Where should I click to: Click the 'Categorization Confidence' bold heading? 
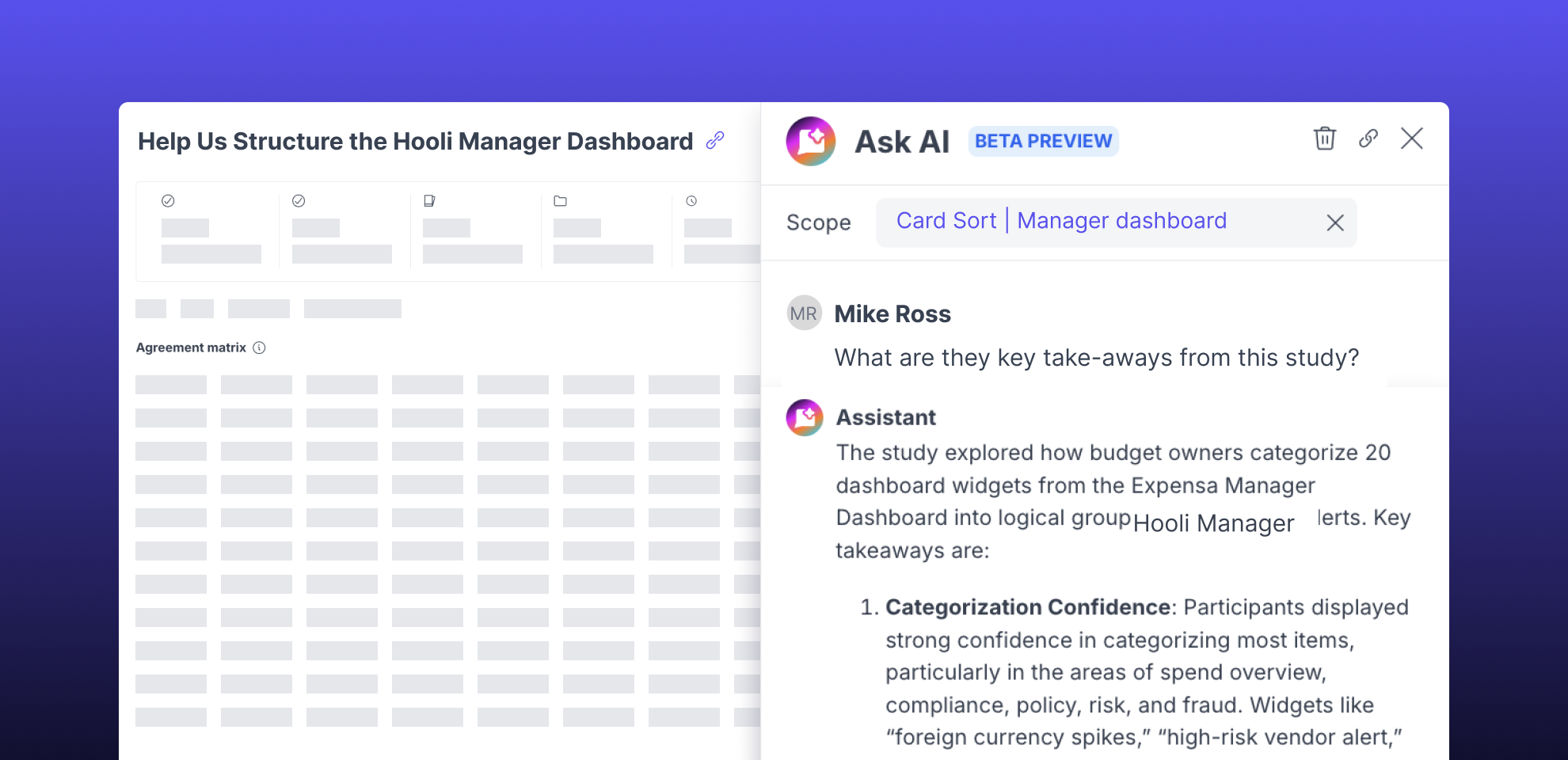pos(1028,607)
